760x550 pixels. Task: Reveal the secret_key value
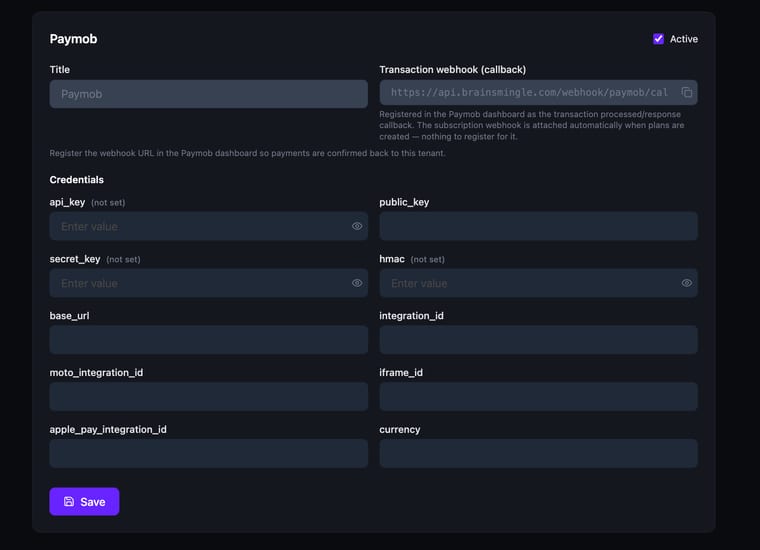(357, 283)
